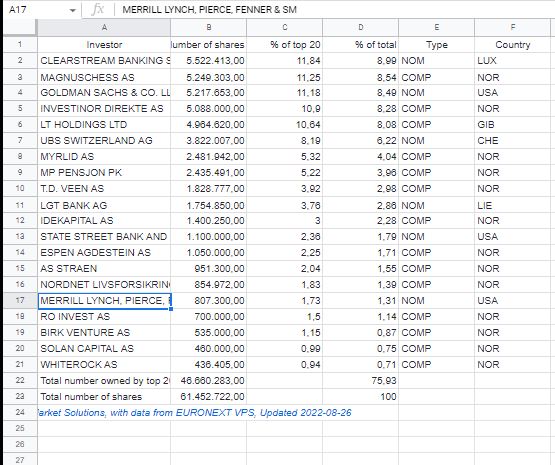Viewport: 555px width, 465px height.
Task: Select cell MERRILL LYNCH, PIERCE
Action: pyautogui.click(x=104, y=300)
